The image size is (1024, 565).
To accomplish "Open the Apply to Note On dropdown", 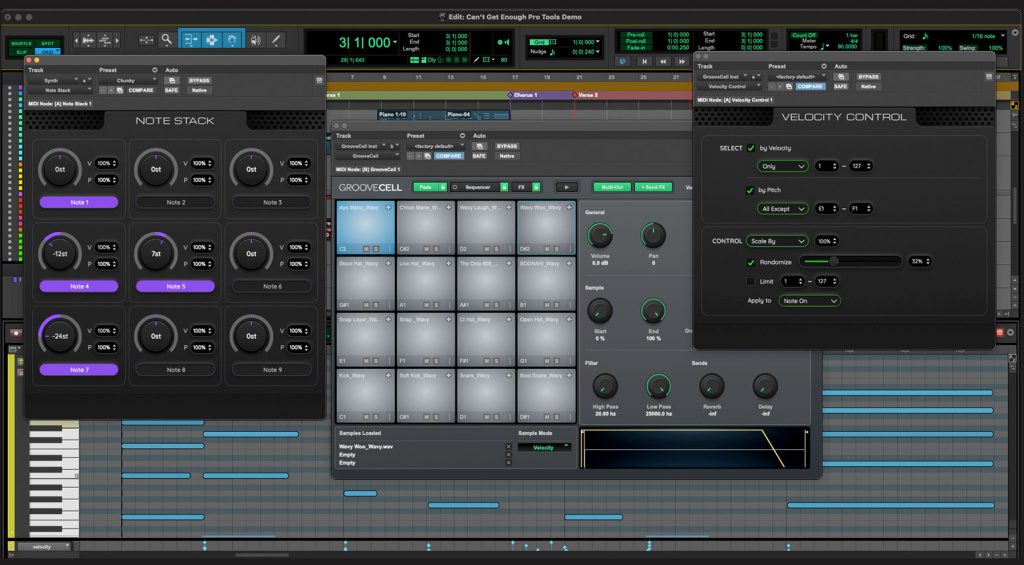I will 810,301.
